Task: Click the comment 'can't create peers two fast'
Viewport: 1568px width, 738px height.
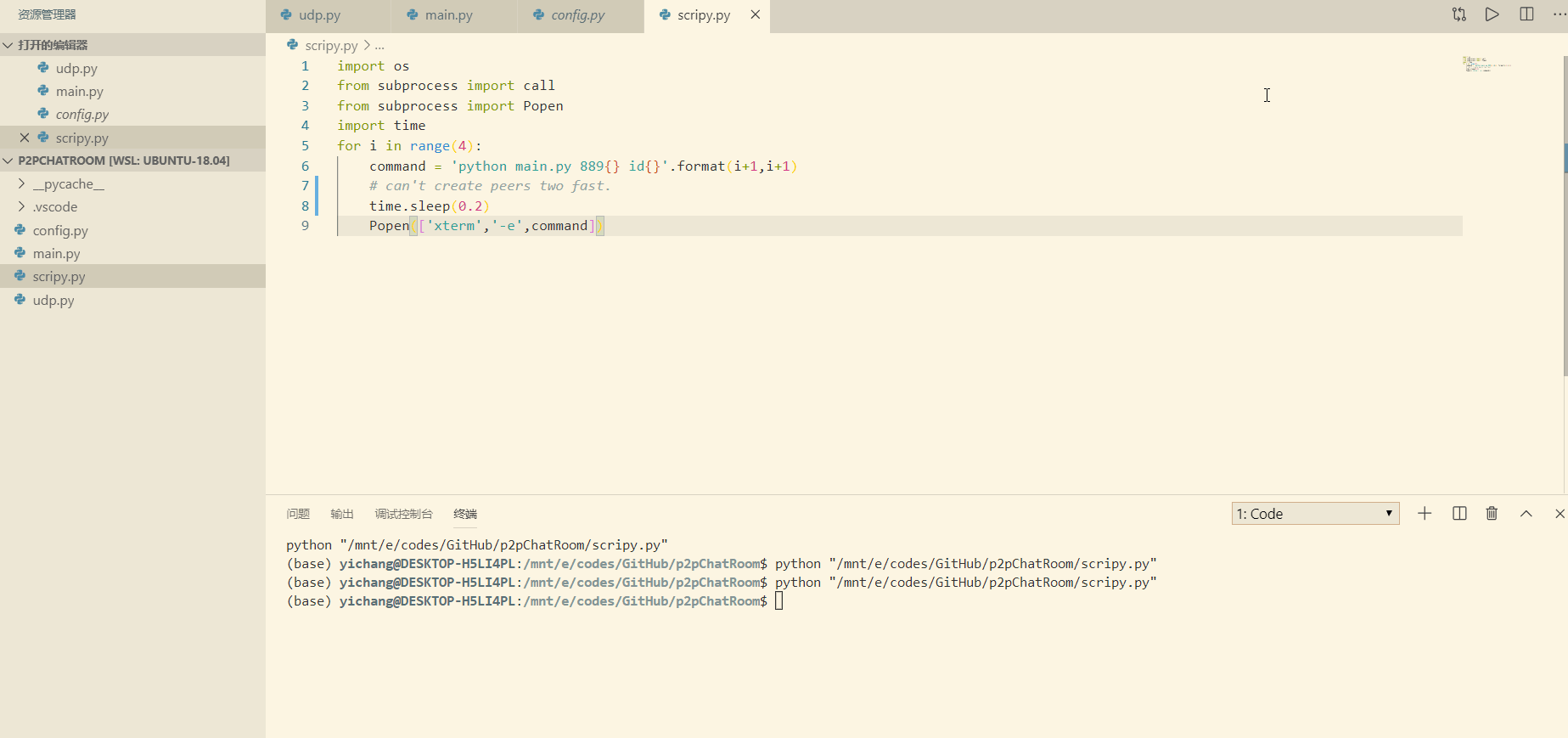Action: point(490,186)
